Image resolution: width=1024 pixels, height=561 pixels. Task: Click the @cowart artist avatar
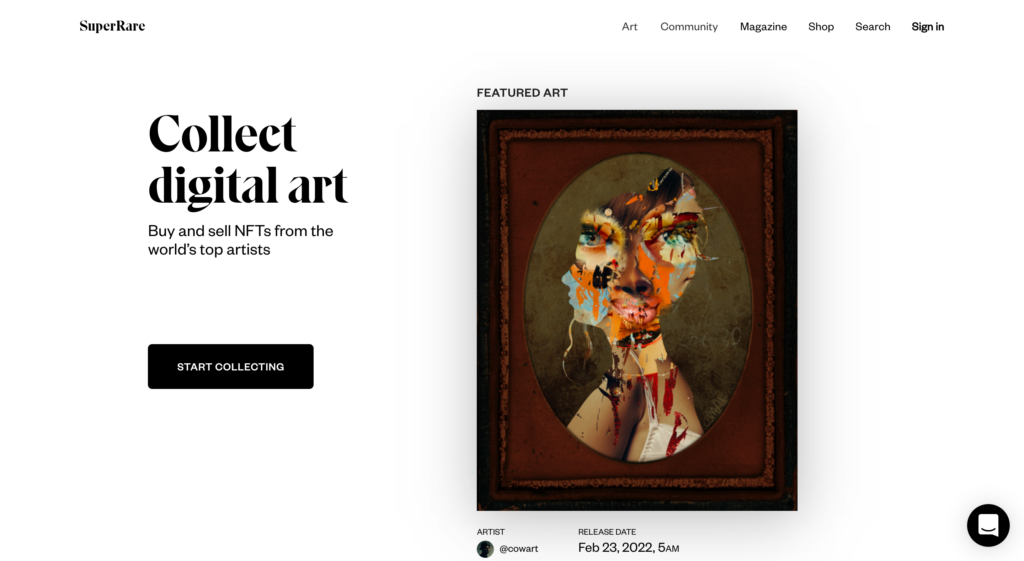485,549
